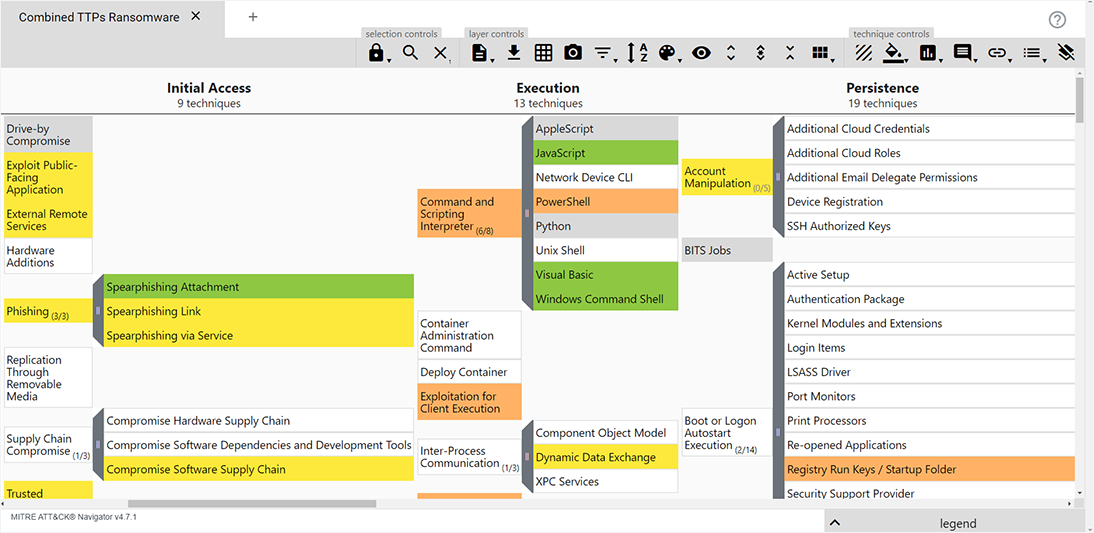Add a new layer tab
Screen dimensions: 1094x533
(x=253, y=17)
